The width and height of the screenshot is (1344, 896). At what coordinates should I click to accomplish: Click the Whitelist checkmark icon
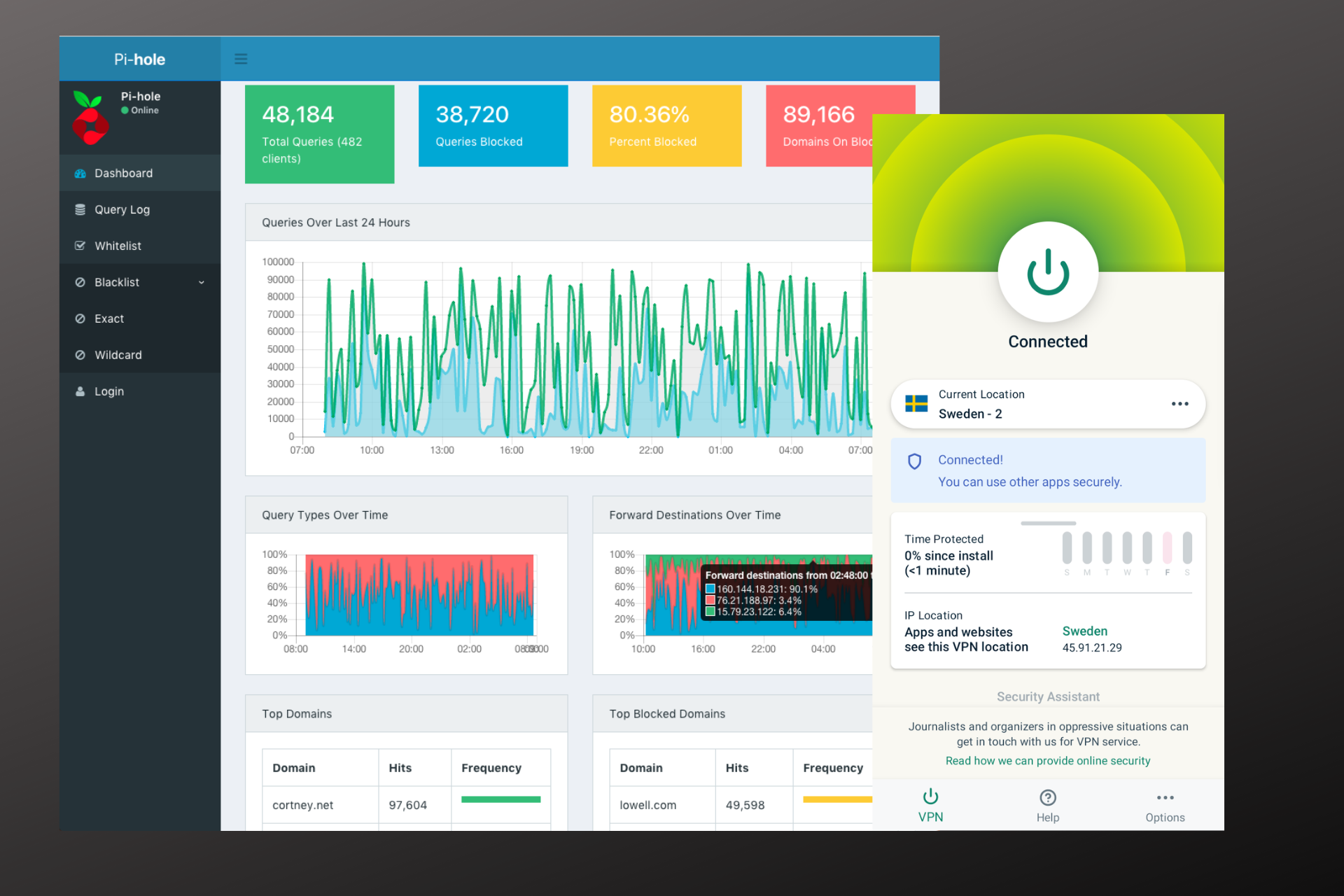click(x=80, y=246)
